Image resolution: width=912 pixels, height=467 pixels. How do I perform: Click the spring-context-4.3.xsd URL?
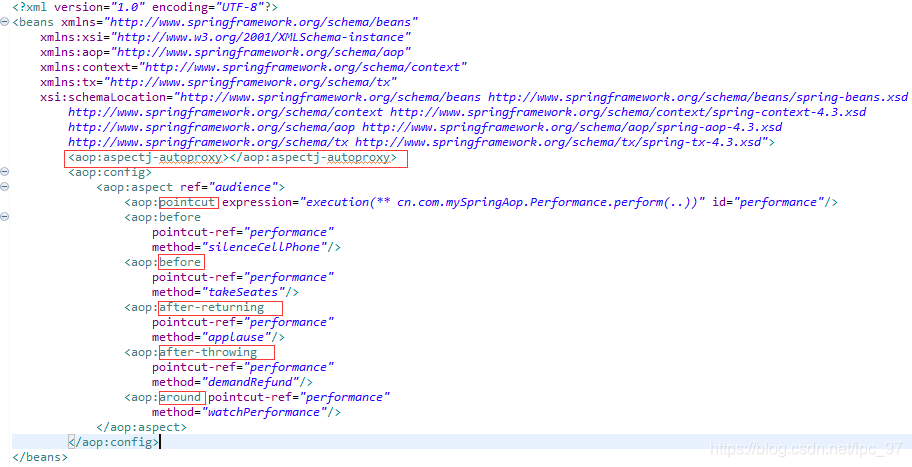[x=628, y=112]
